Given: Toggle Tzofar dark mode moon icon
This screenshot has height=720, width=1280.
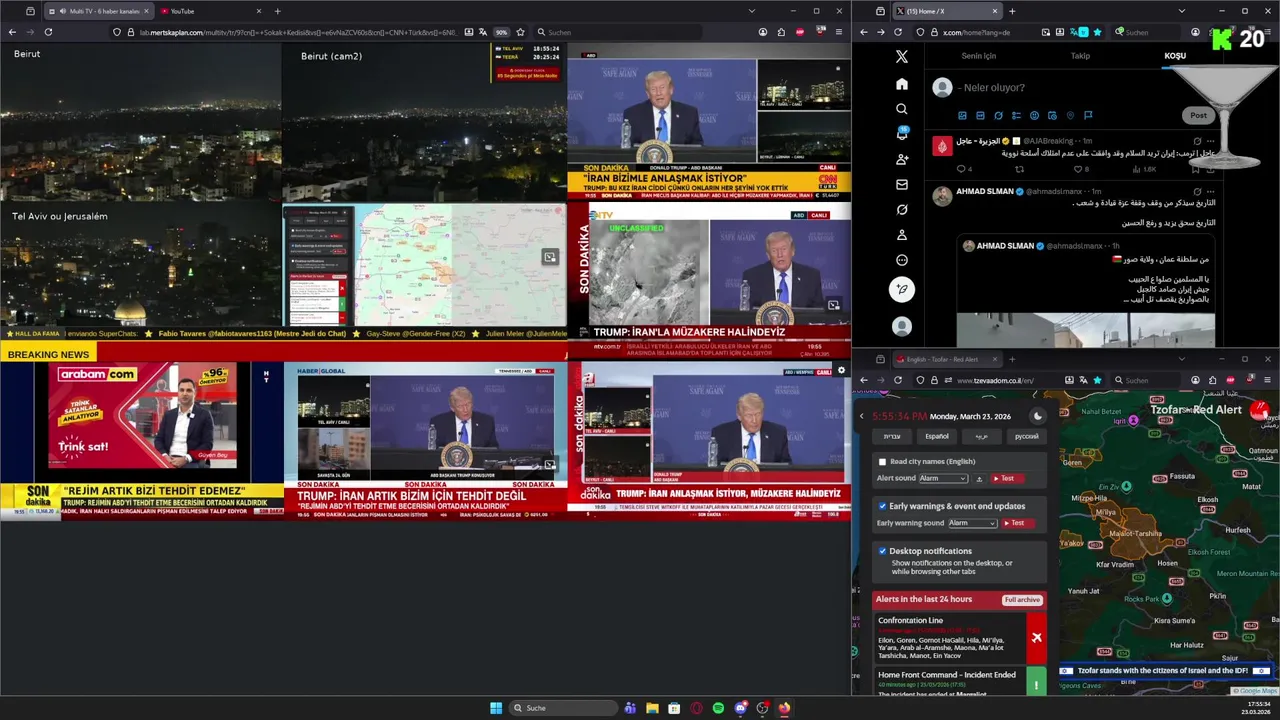Looking at the screenshot, I should click(1038, 416).
